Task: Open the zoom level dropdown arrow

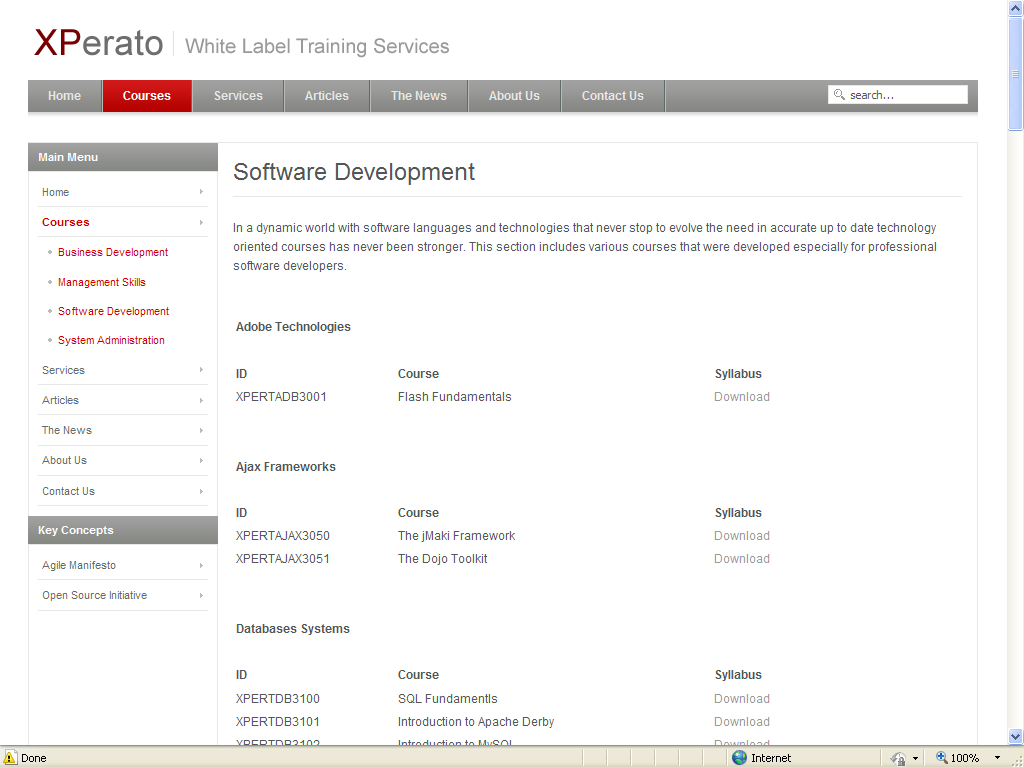Action: 997,758
